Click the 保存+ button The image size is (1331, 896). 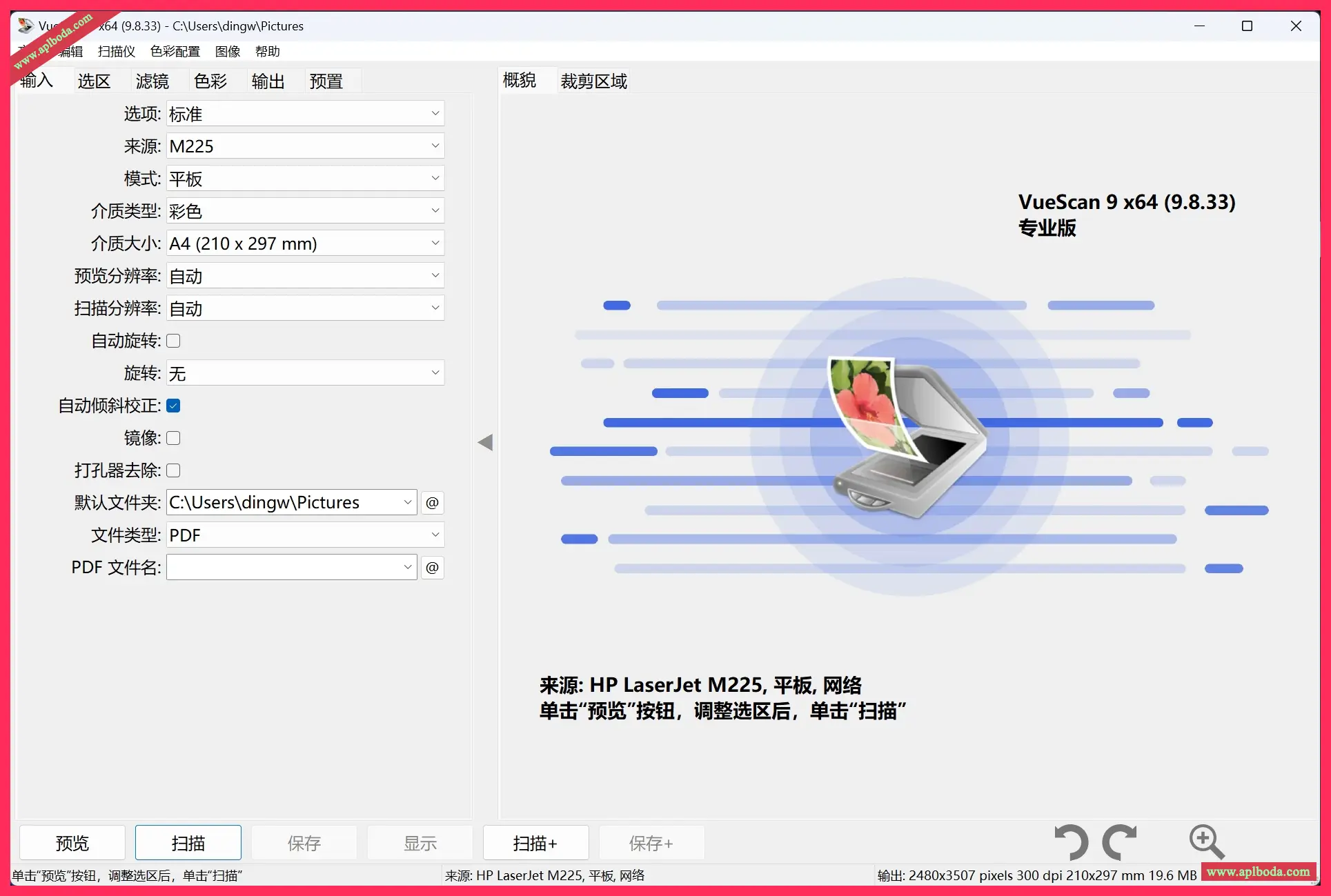click(651, 843)
